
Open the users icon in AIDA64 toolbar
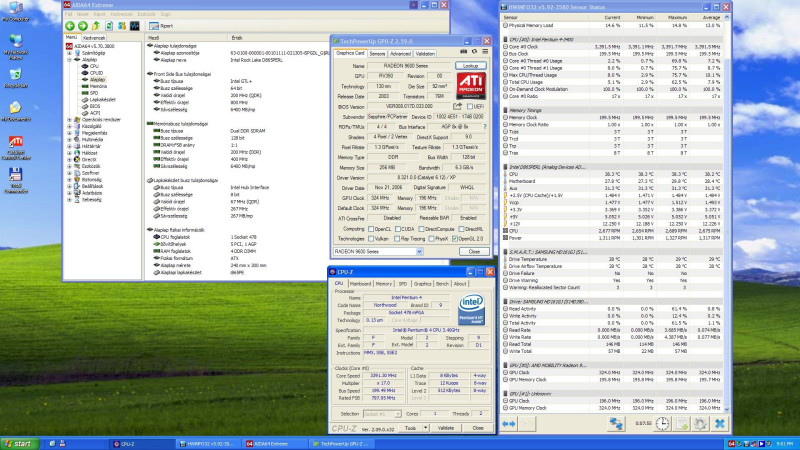tap(122, 26)
